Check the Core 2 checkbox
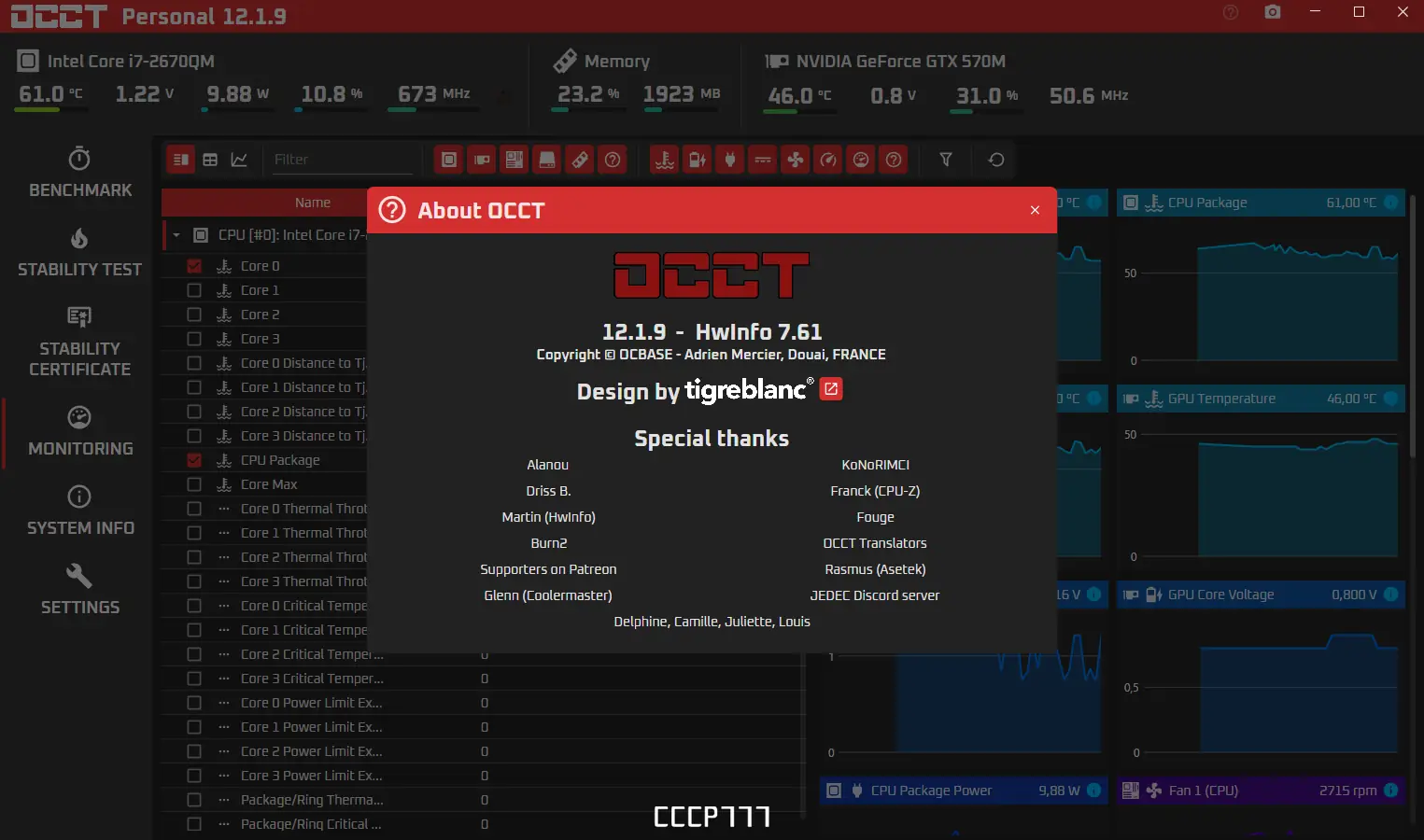Image resolution: width=1424 pixels, height=840 pixels. coord(194,315)
